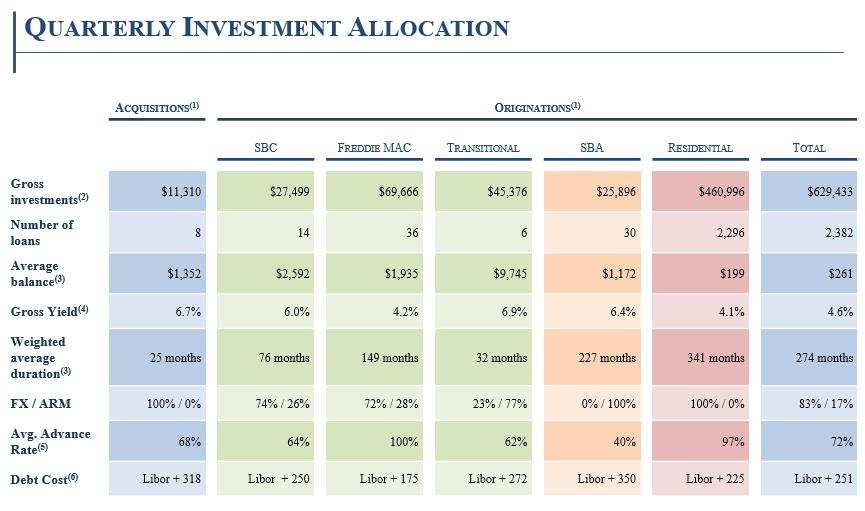
Task: Click the Quarterly Investment Allocation title
Action: click(x=266, y=28)
